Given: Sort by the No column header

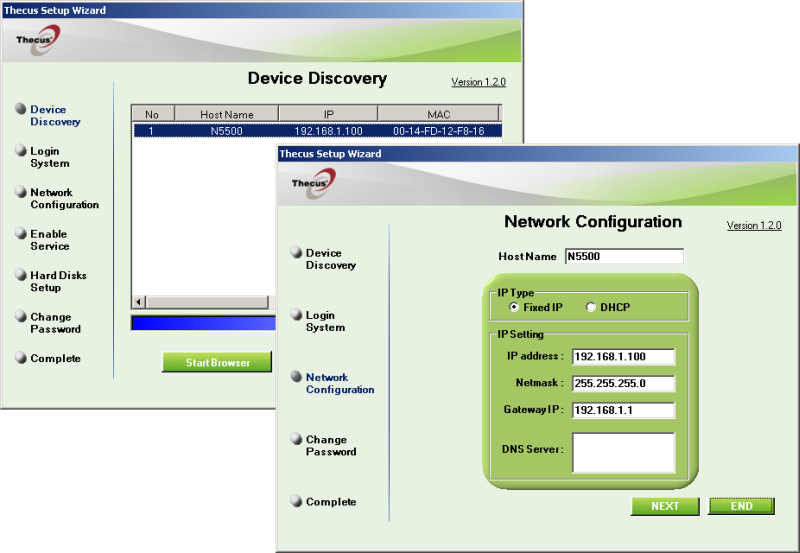Looking at the screenshot, I should coord(153,114).
